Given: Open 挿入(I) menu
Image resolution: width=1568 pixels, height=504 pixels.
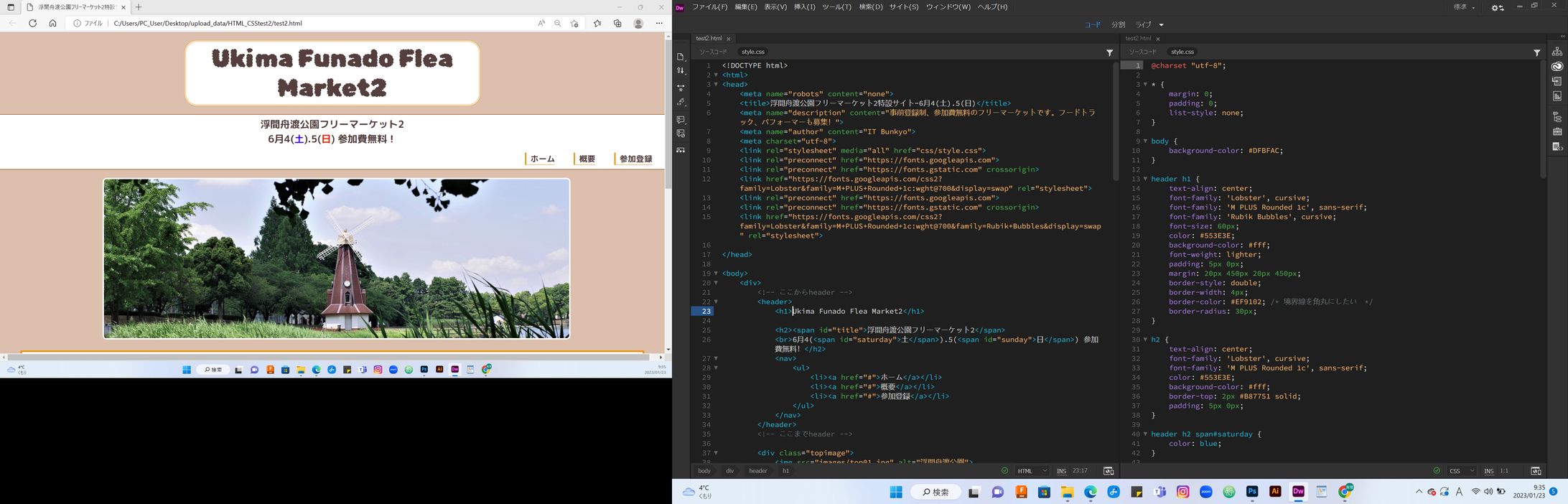Looking at the screenshot, I should coord(804,7).
